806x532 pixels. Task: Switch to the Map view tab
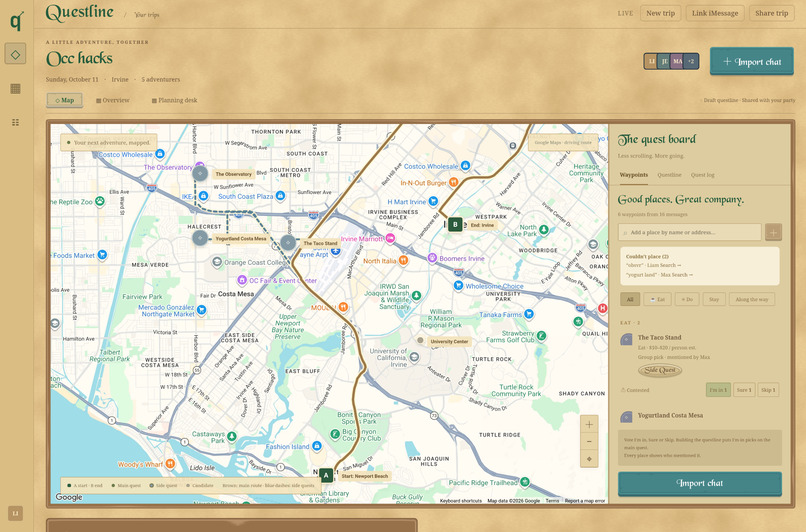(65, 100)
